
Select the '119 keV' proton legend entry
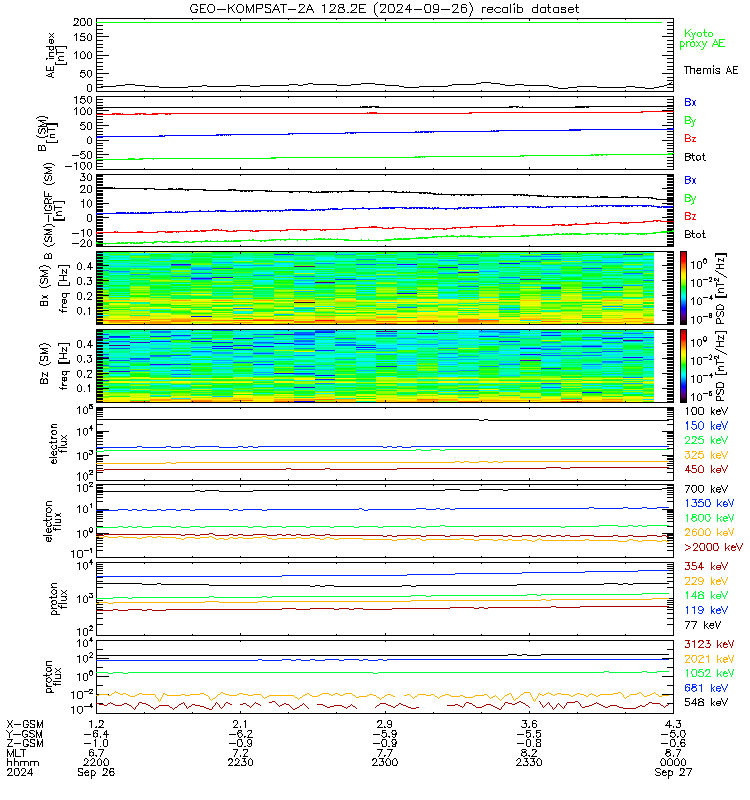tap(706, 610)
